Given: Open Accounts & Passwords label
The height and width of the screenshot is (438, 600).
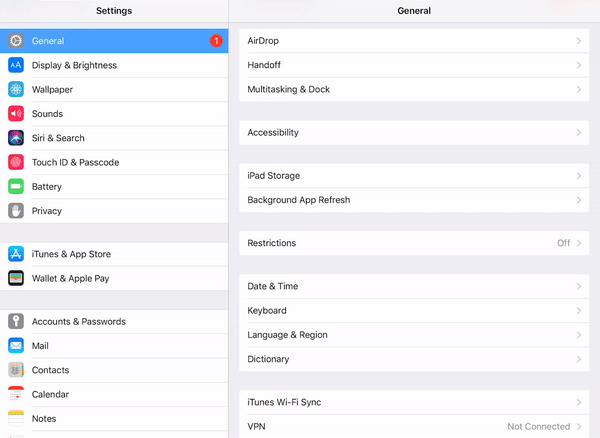Looking at the screenshot, I should 79,322.
